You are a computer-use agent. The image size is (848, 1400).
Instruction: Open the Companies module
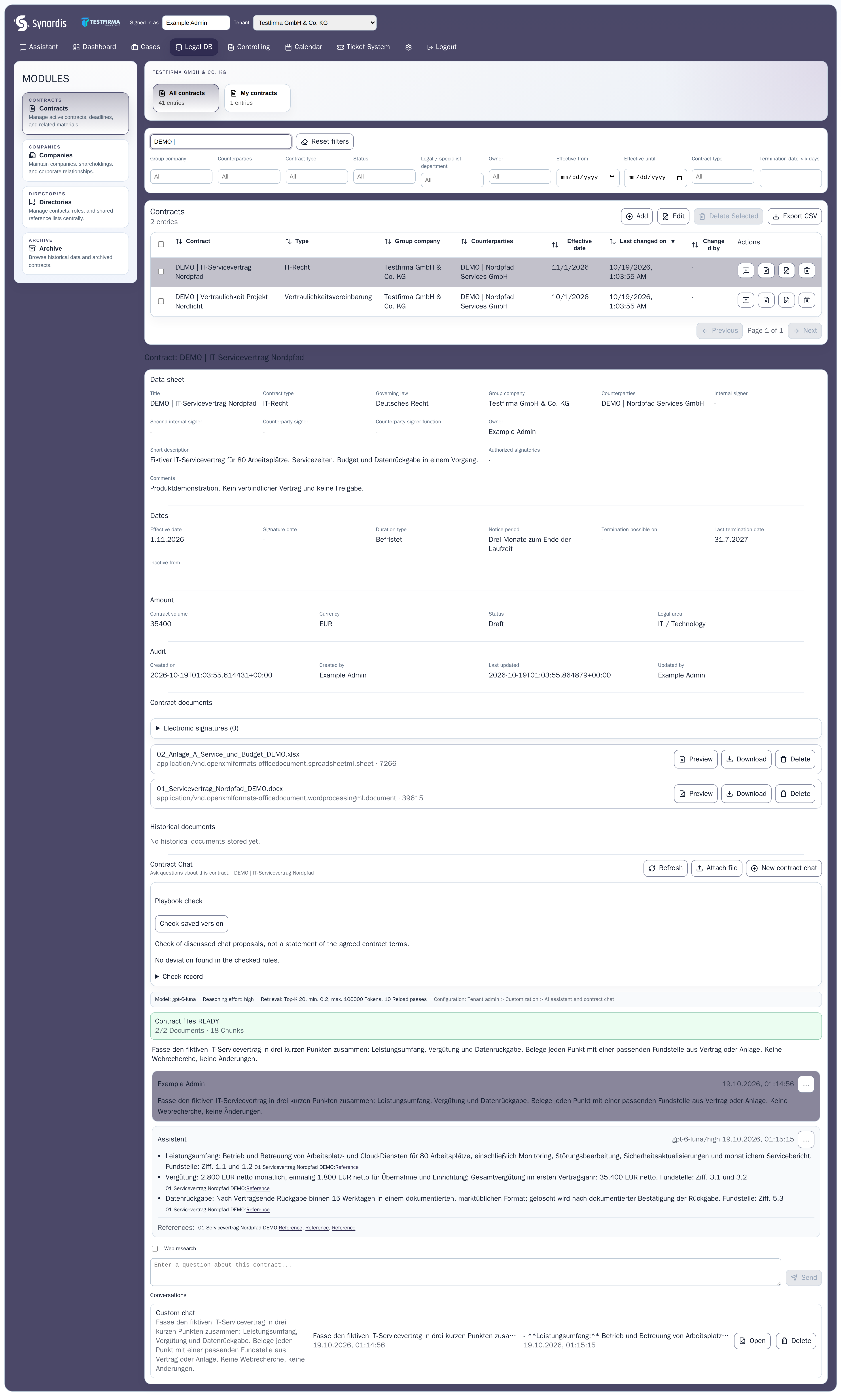76,160
